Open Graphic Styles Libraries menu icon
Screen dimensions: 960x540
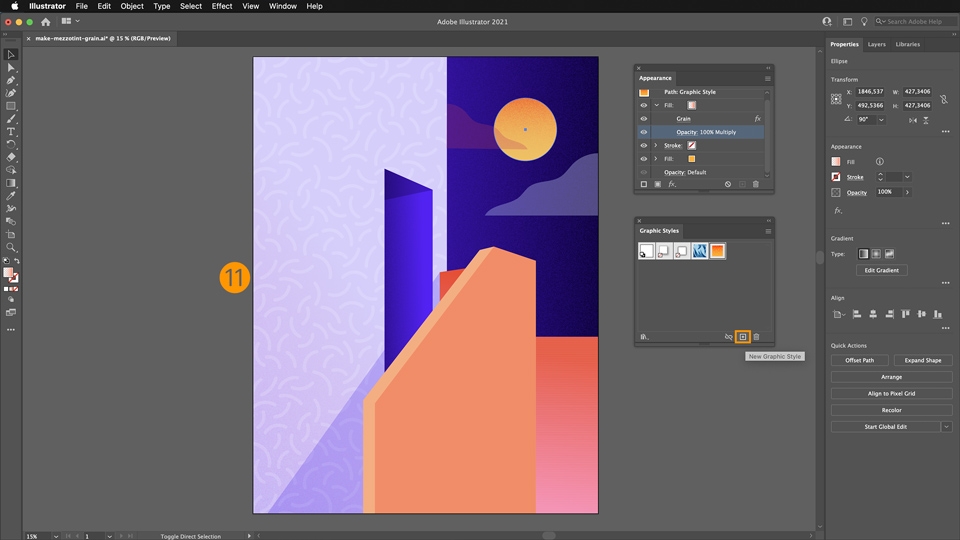click(644, 337)
